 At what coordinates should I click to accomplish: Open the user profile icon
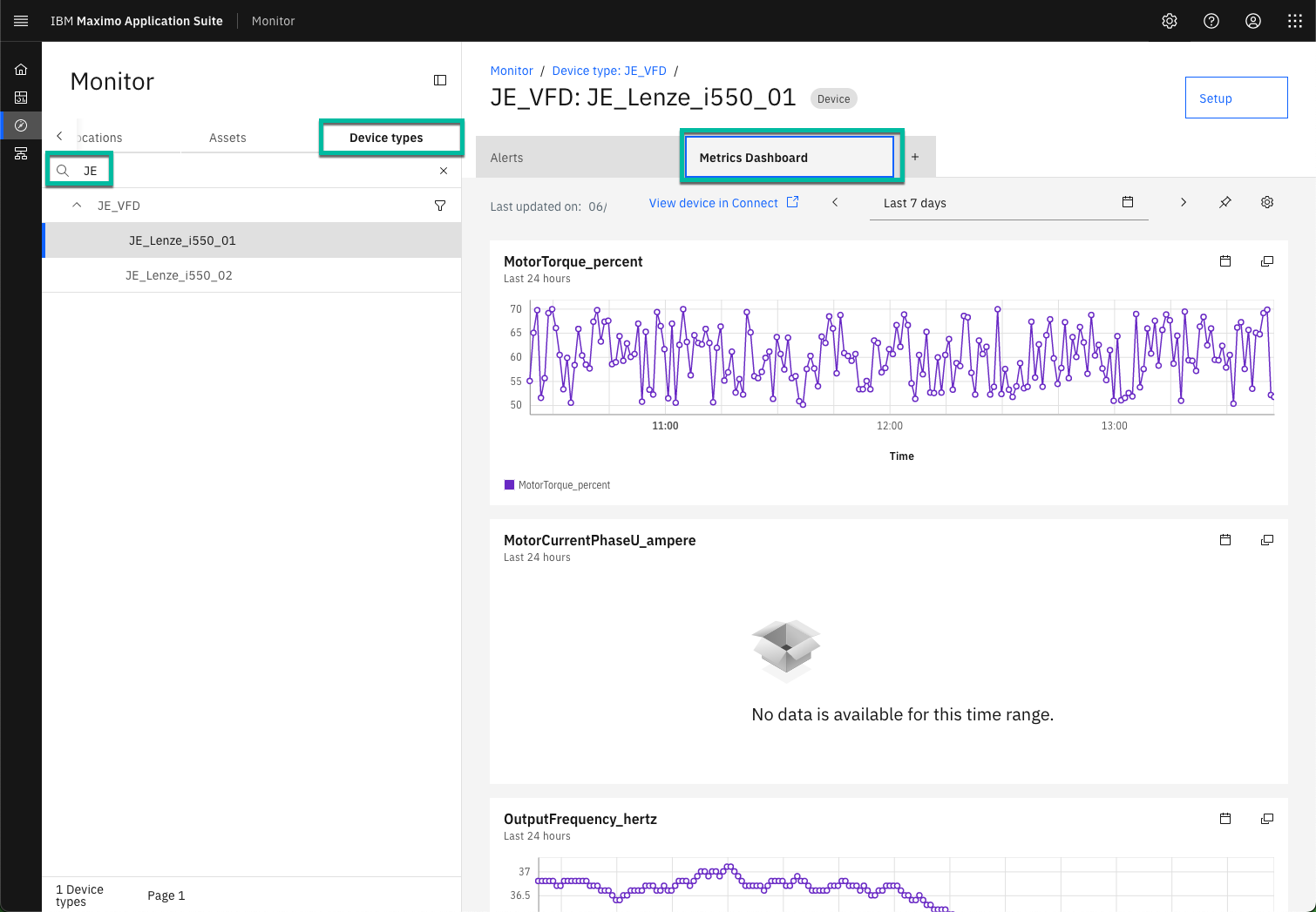[x=1253, y=21]
